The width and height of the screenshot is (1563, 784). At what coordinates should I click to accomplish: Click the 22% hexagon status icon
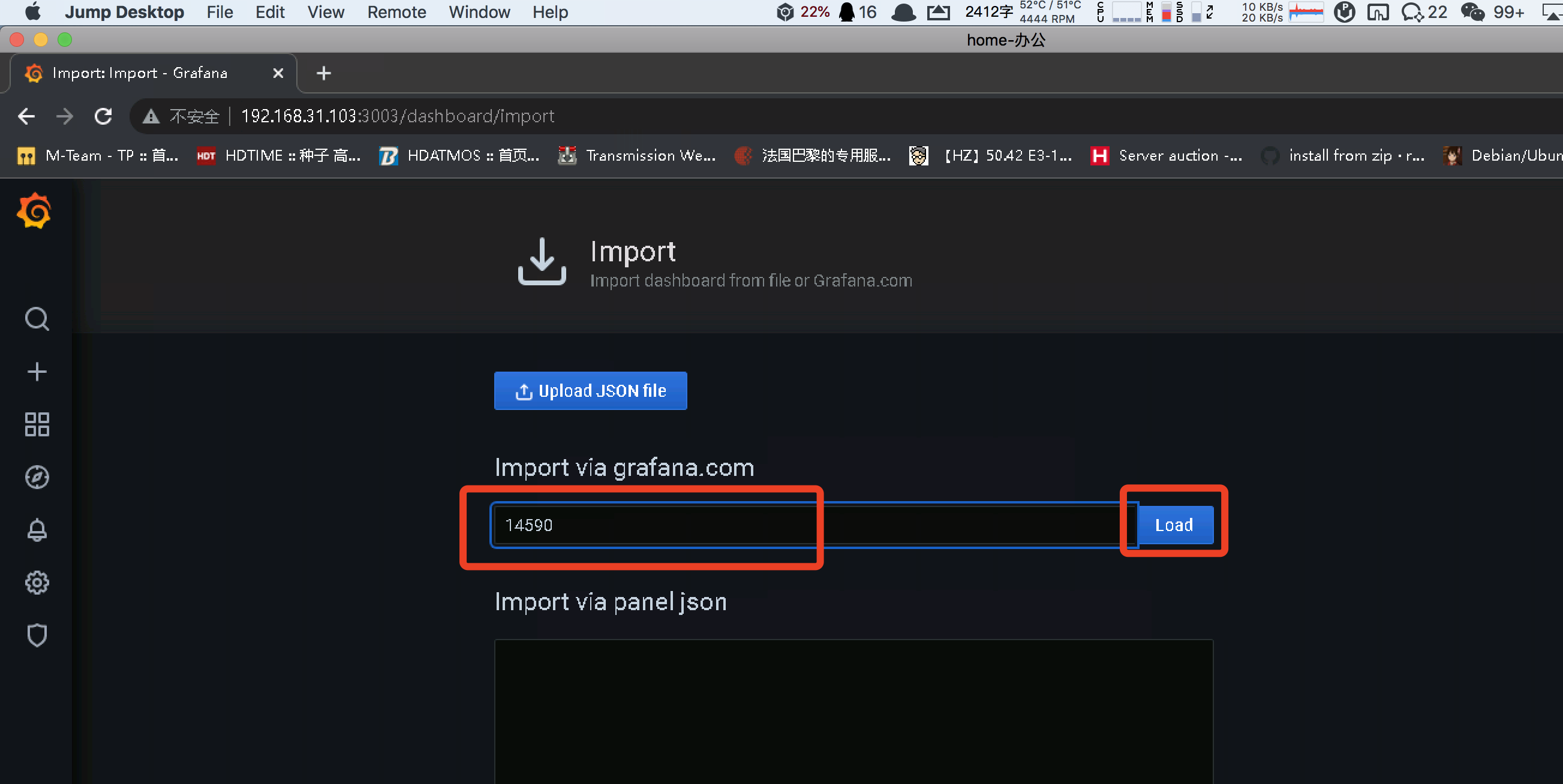pos(802,12)
